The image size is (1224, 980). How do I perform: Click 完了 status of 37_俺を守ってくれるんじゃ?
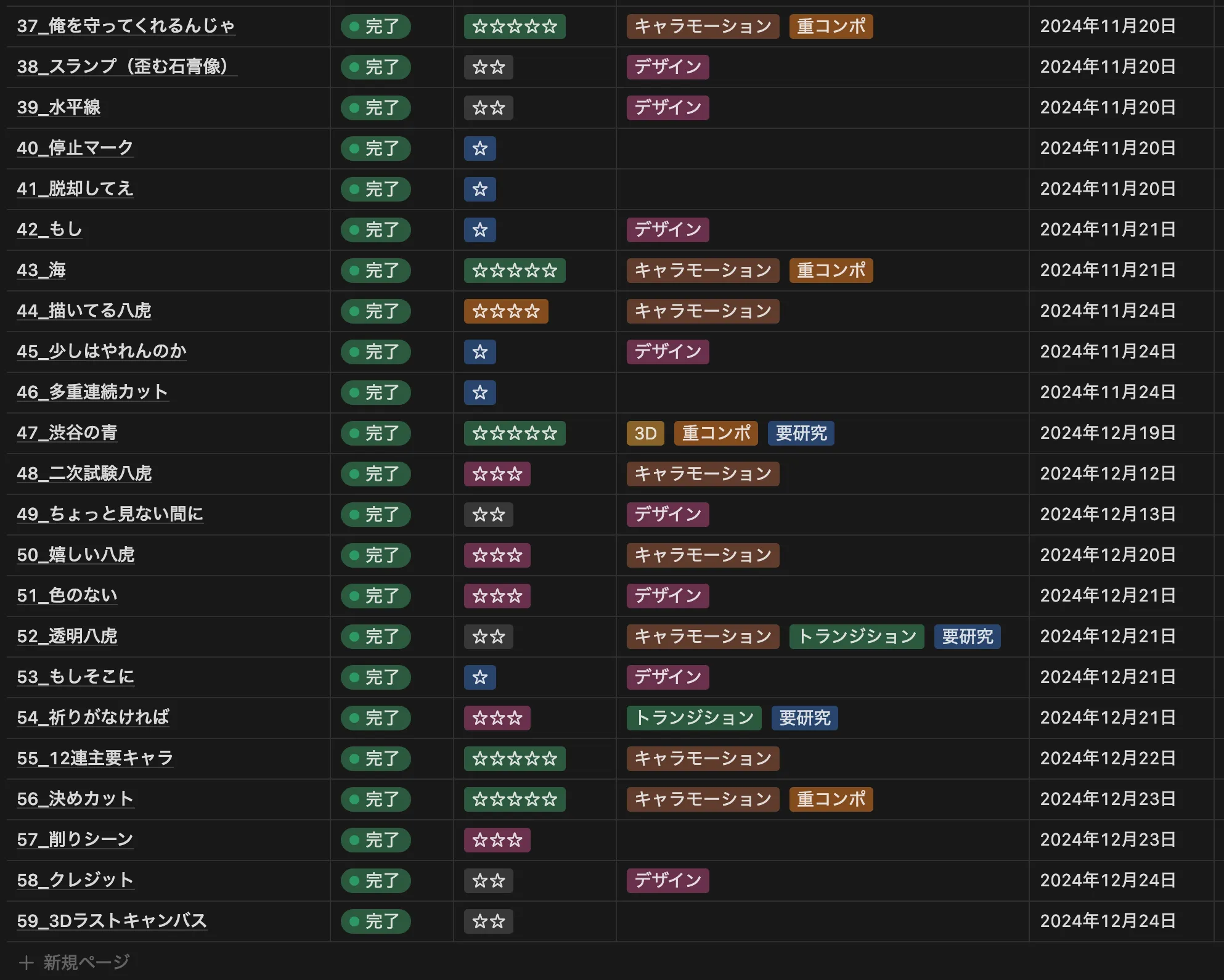tap(375, 27)
